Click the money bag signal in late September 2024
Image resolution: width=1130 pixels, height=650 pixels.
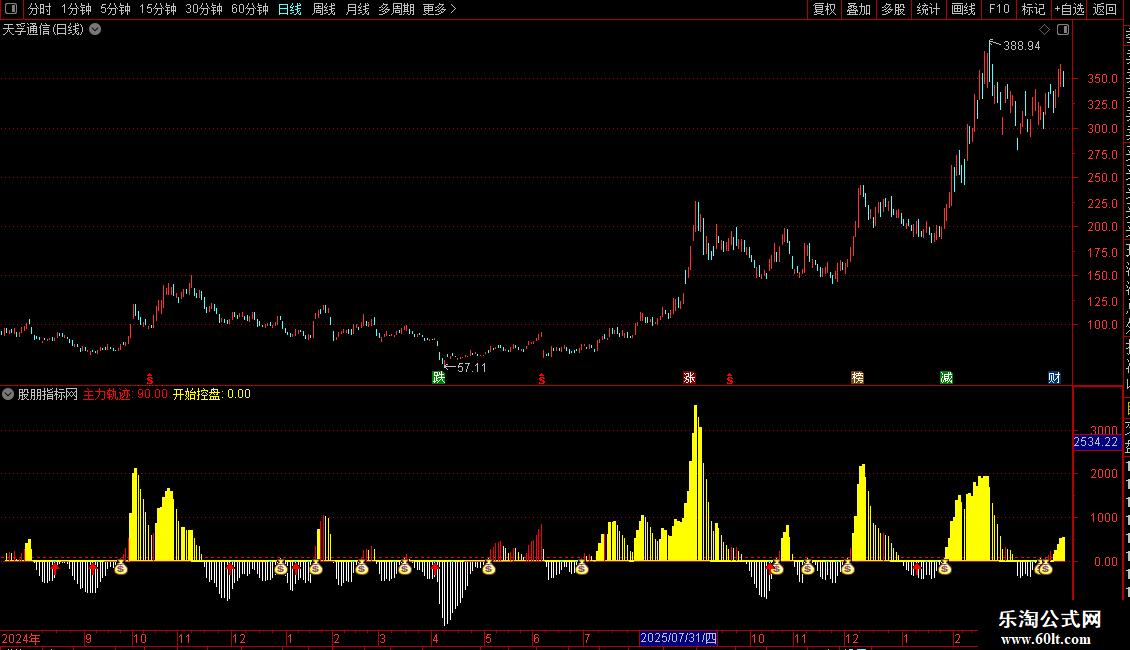click(120, 568)
